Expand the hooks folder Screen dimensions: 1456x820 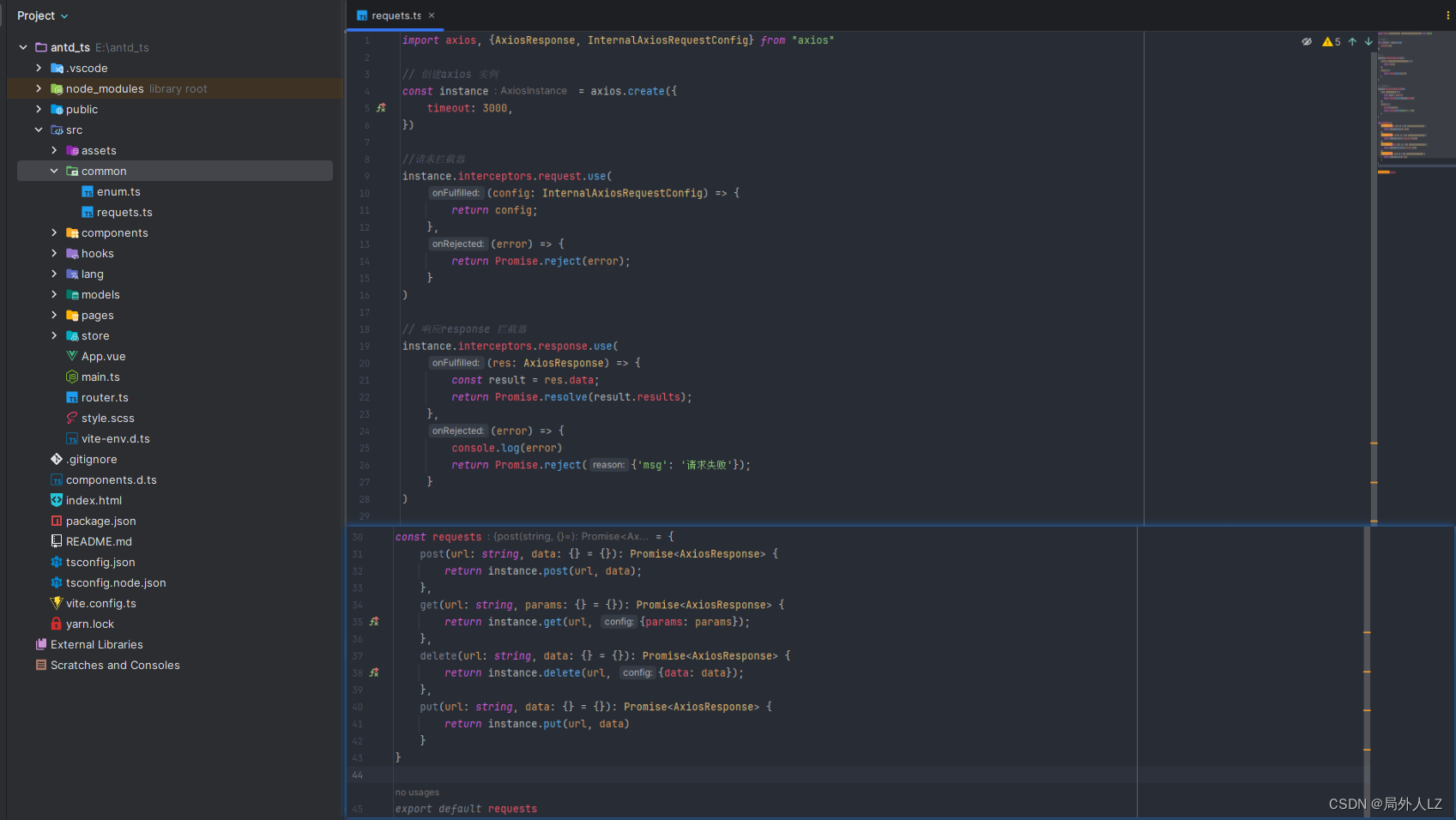click(54, 253)
